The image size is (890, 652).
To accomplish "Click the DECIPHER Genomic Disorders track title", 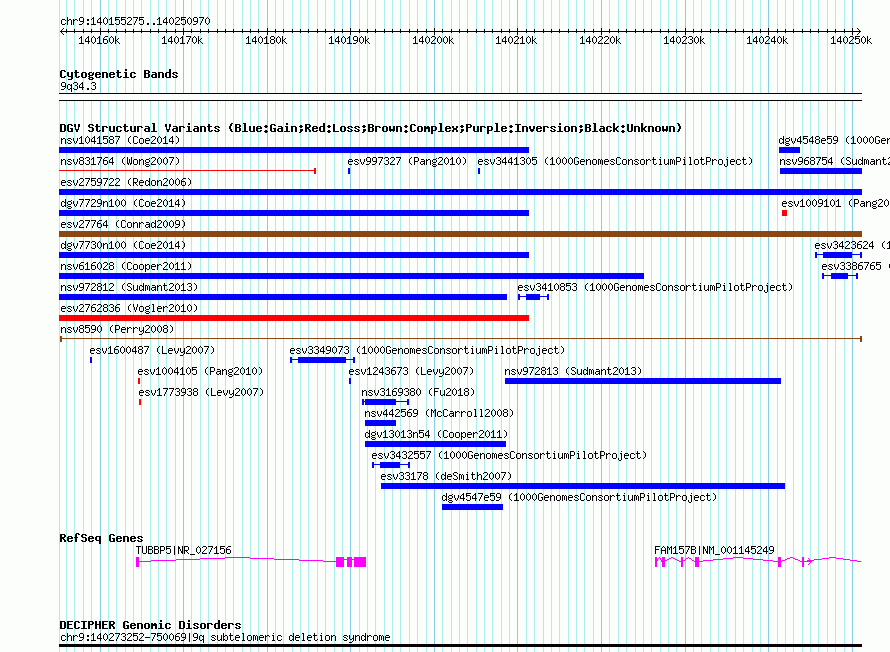I will (150, 625).
